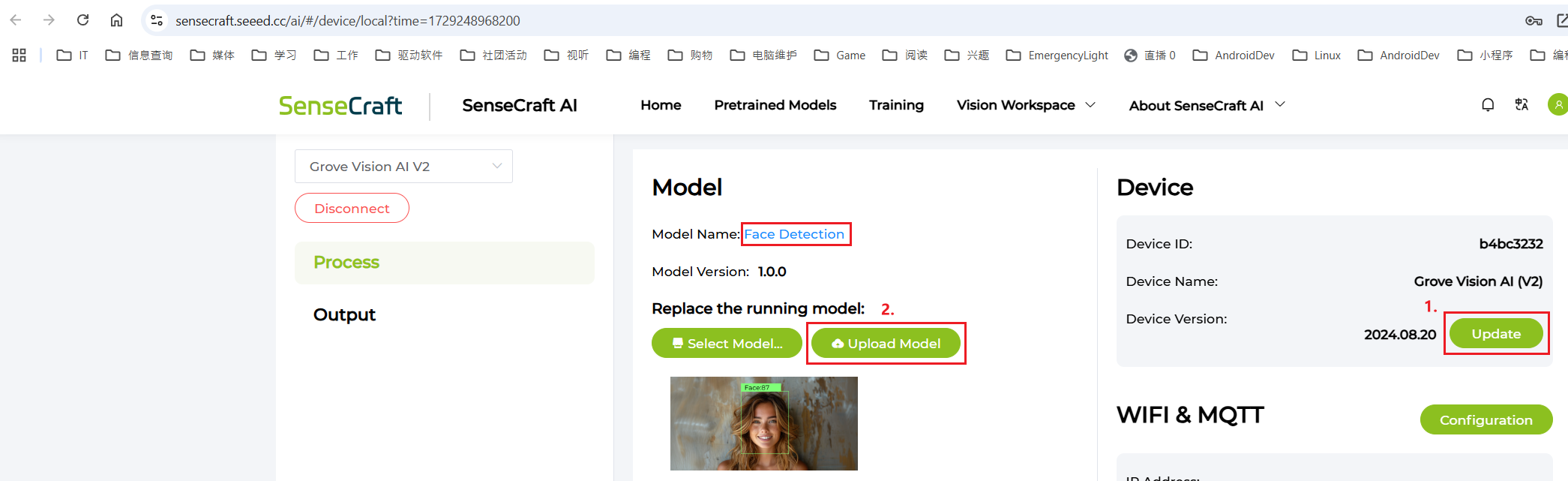Open the Training nav item
The width and height of the screenshot is (1568, 481).
click(x=896, y=105)
